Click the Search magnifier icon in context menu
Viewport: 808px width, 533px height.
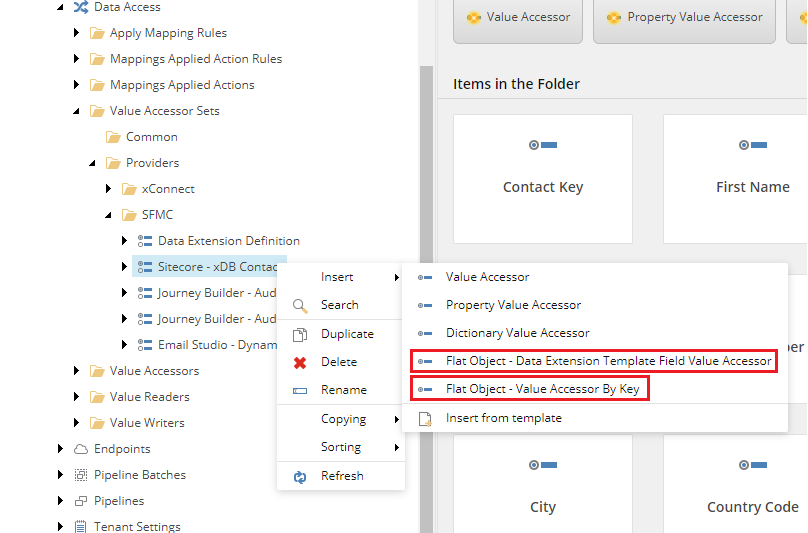pyautogui.click(x=300, y=306)
